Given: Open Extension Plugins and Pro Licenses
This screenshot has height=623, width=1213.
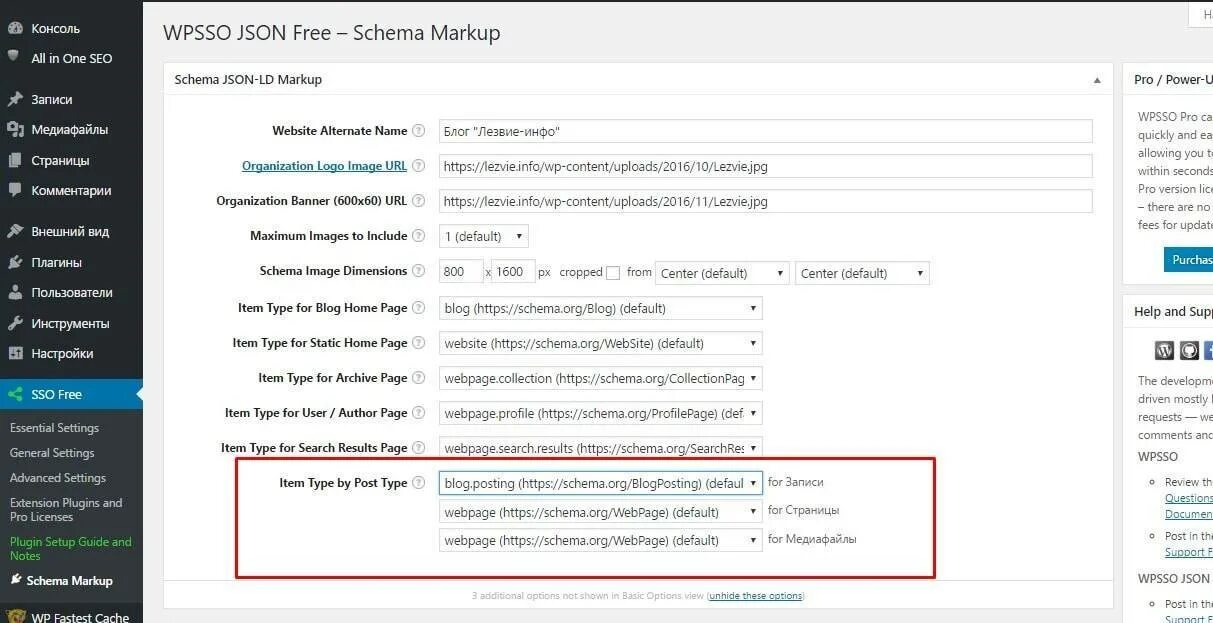Looking at the screenshot, I should (x=66, y=510).
